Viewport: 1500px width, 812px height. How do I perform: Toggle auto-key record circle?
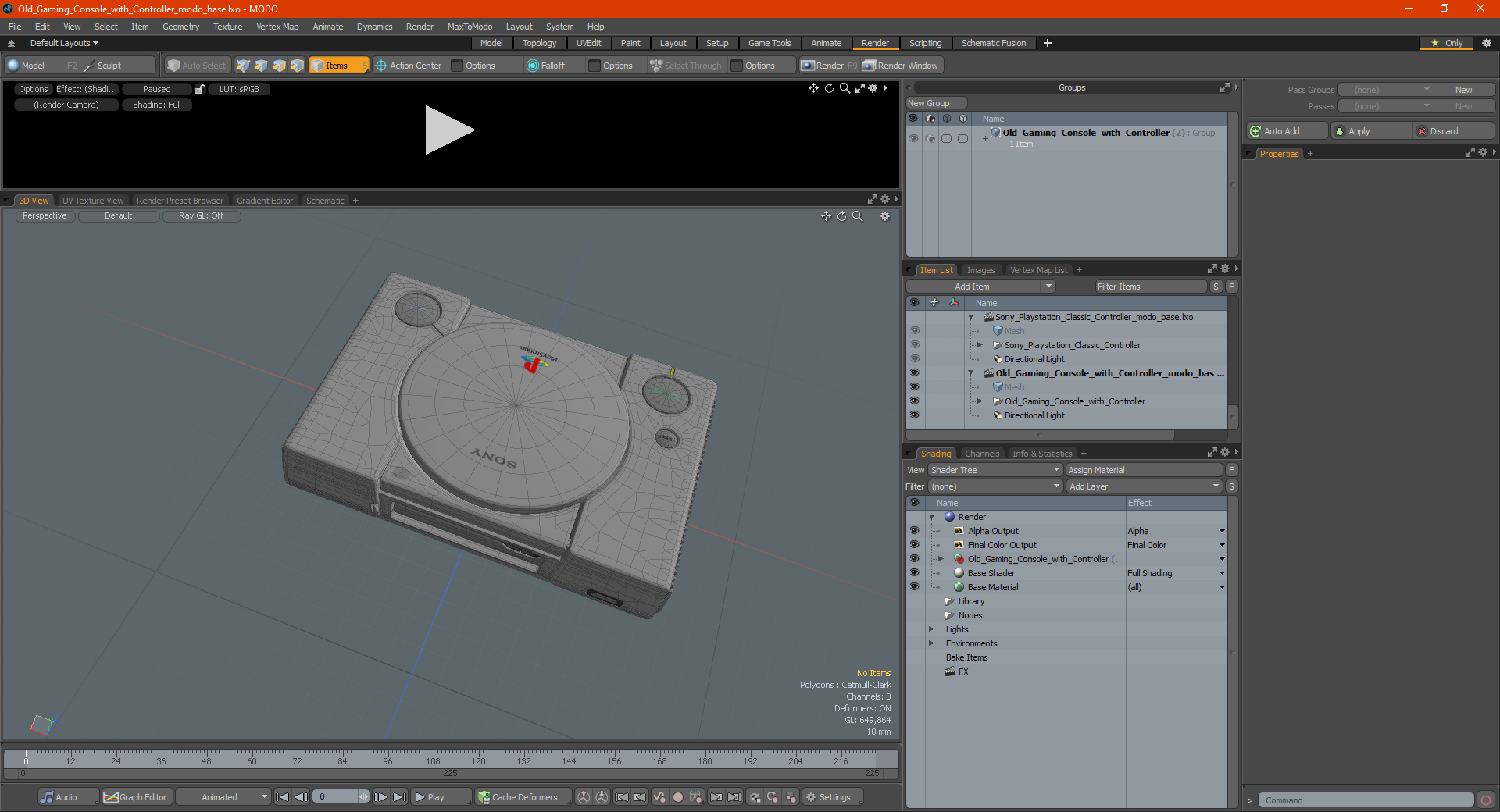tap(678, 797)
